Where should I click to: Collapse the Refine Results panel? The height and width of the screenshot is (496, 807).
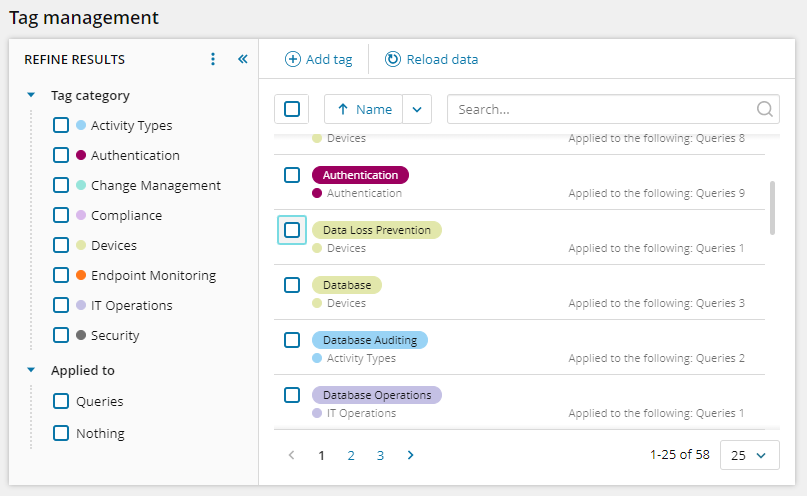[243, 59]
